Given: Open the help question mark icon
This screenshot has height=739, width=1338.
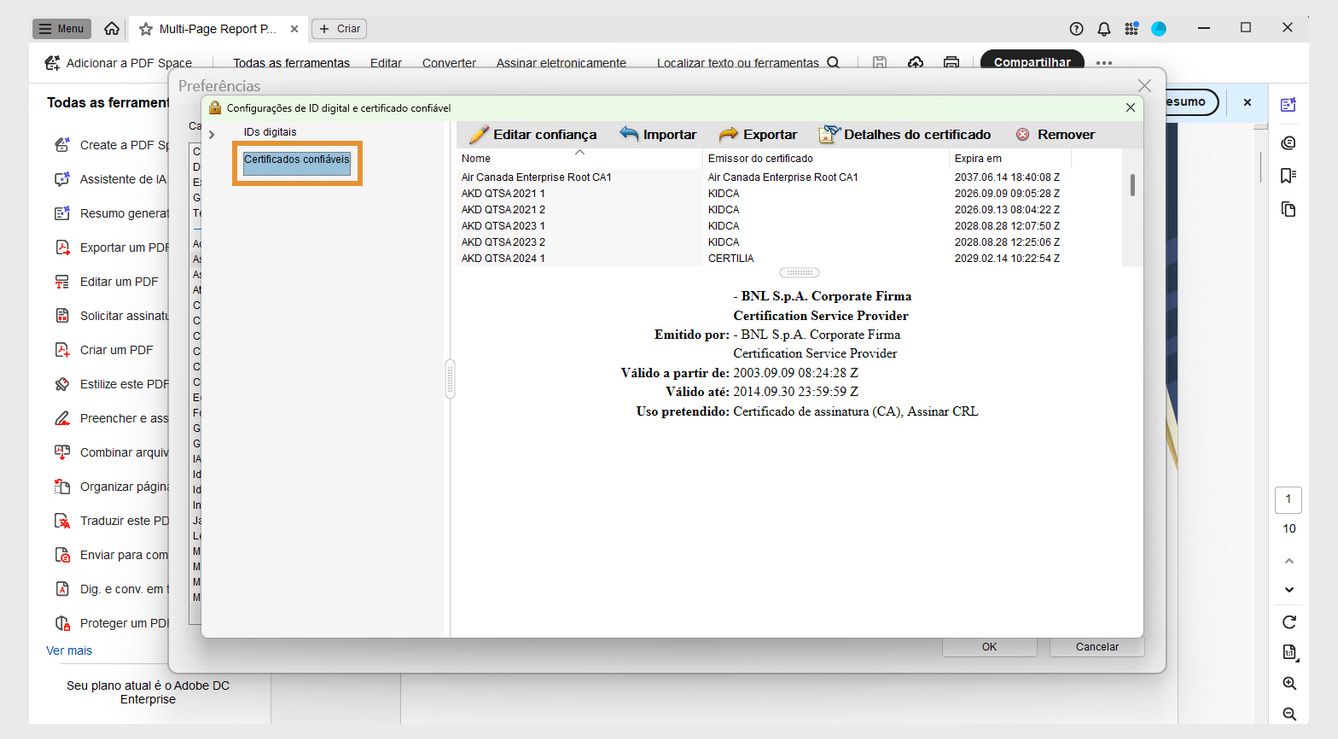Looking at the screenshot, I should coord(1076,29).
